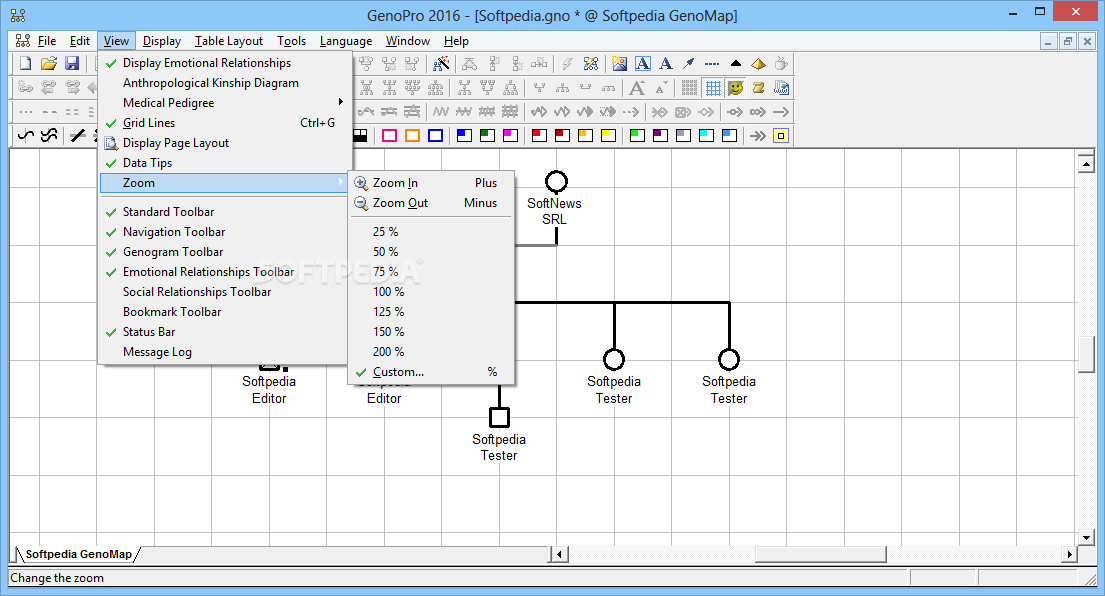
Task: Click the GenoPro icon left of File menu
Action: (x=23, y=41)
